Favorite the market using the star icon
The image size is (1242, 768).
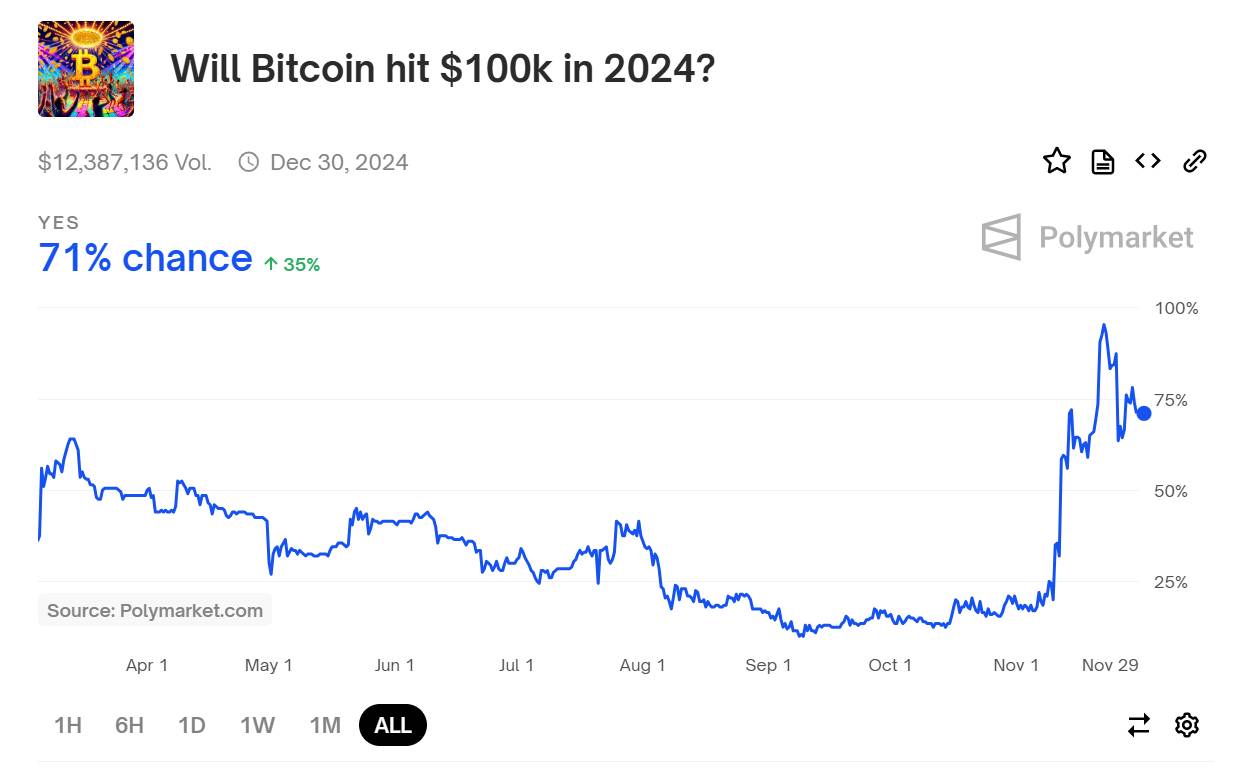[x=1057, y=161]
